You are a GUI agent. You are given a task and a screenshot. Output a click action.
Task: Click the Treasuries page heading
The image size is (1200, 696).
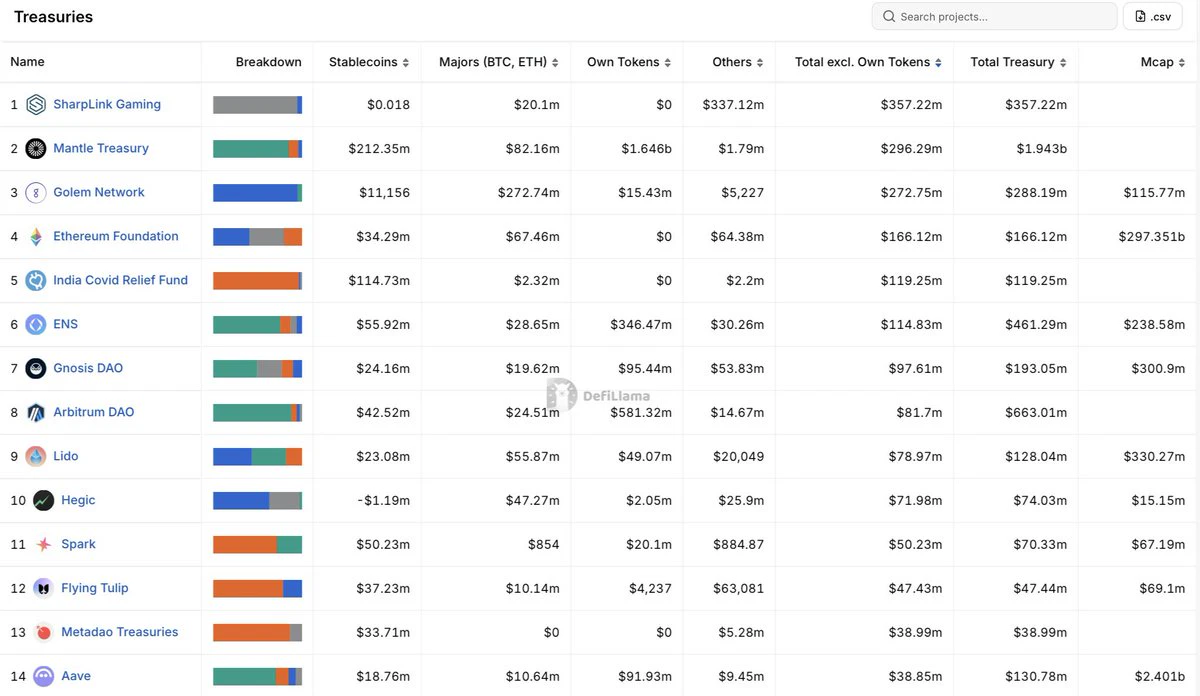click(54, 17)
